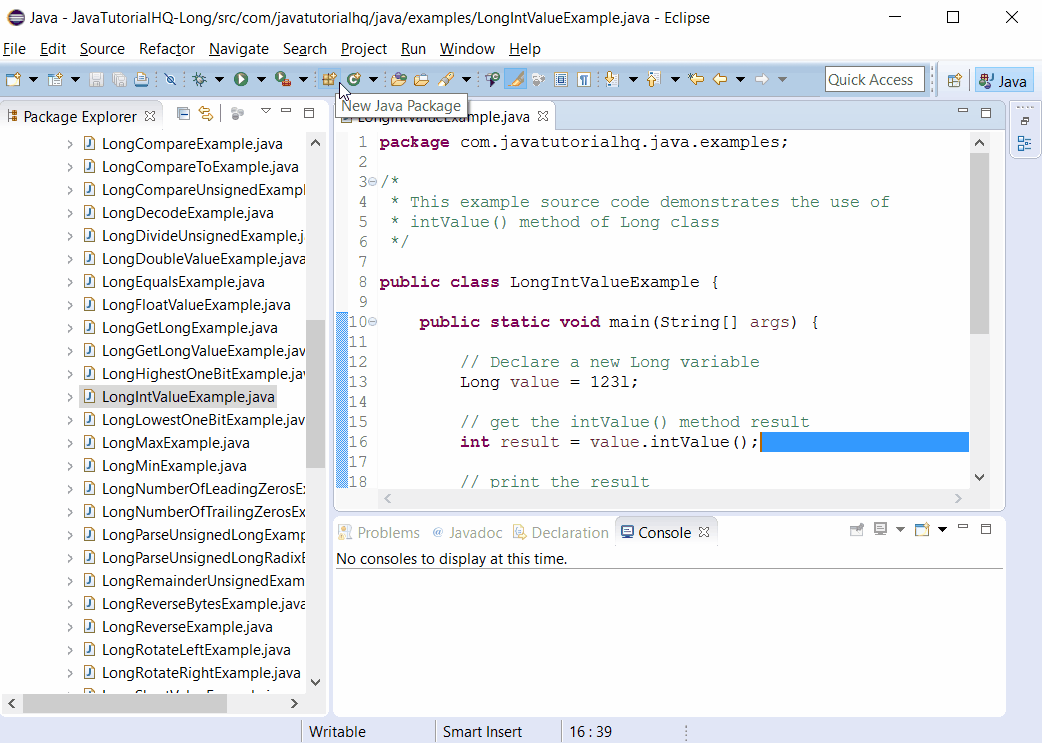Click inside the Quick Access field
Viewport: 1042px width, 743px height.
[875, 79]
